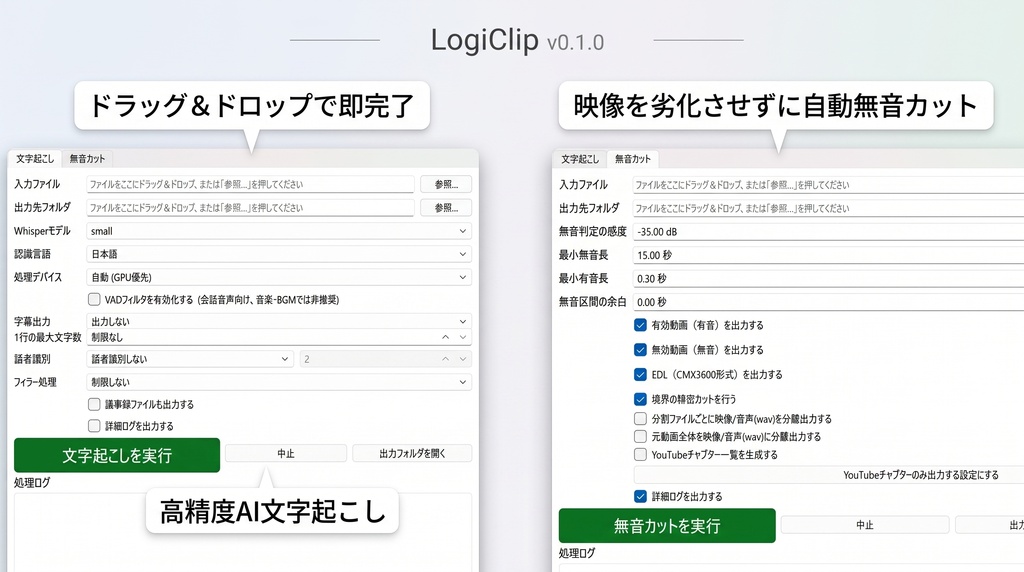Check 詳細ログを出力する in transcription window
This screenshot has height=572, width=1024.
(94, 426)
